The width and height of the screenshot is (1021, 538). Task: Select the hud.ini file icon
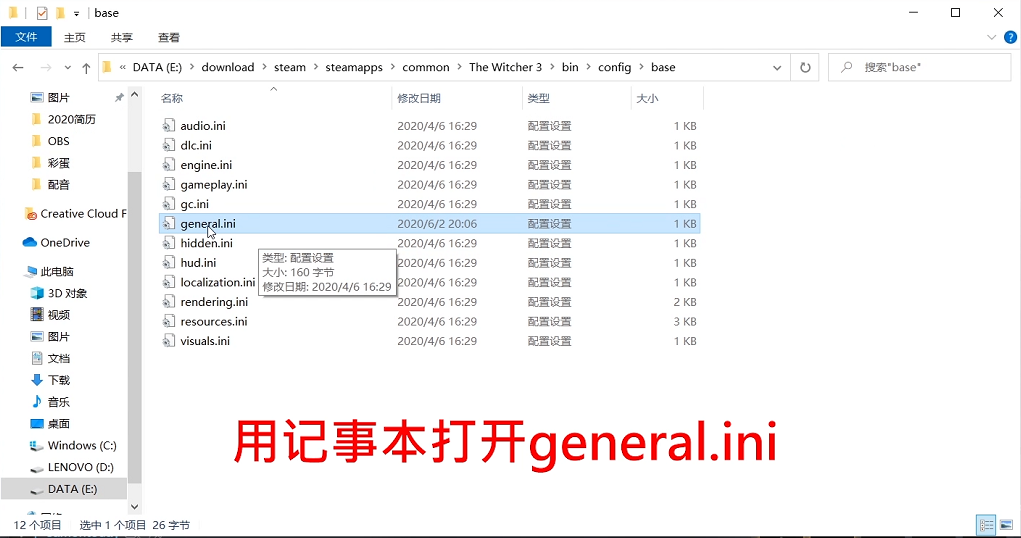(x=169, y=262)
